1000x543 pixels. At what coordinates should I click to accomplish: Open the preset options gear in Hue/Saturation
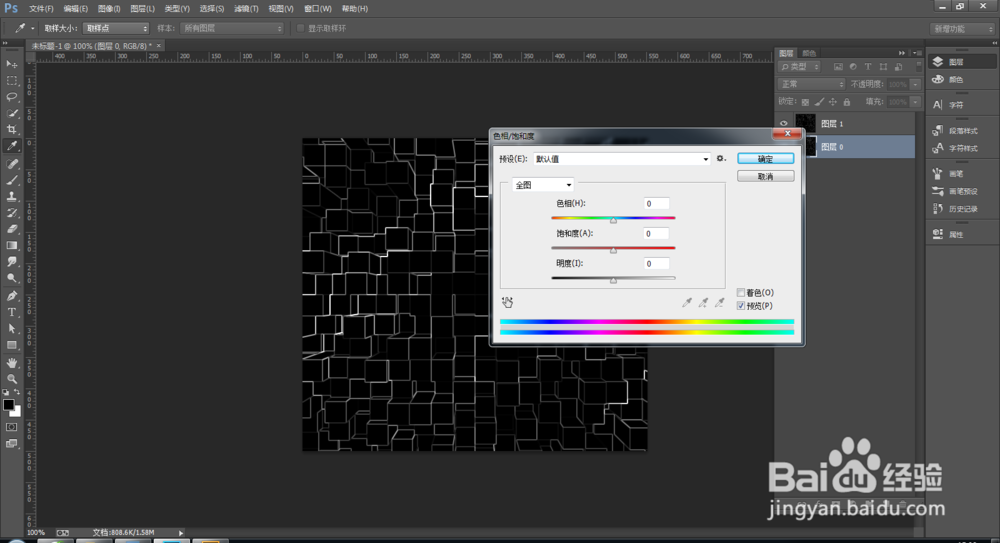[x=721, y=158]
